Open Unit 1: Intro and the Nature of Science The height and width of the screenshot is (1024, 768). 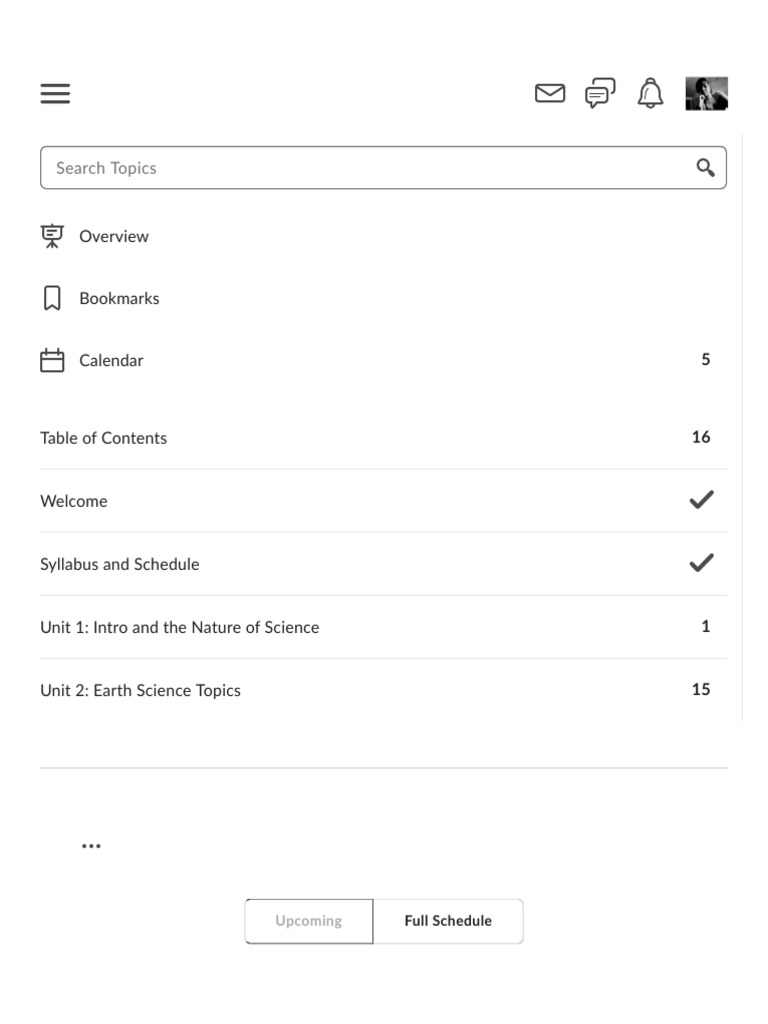tap(383, 627)
